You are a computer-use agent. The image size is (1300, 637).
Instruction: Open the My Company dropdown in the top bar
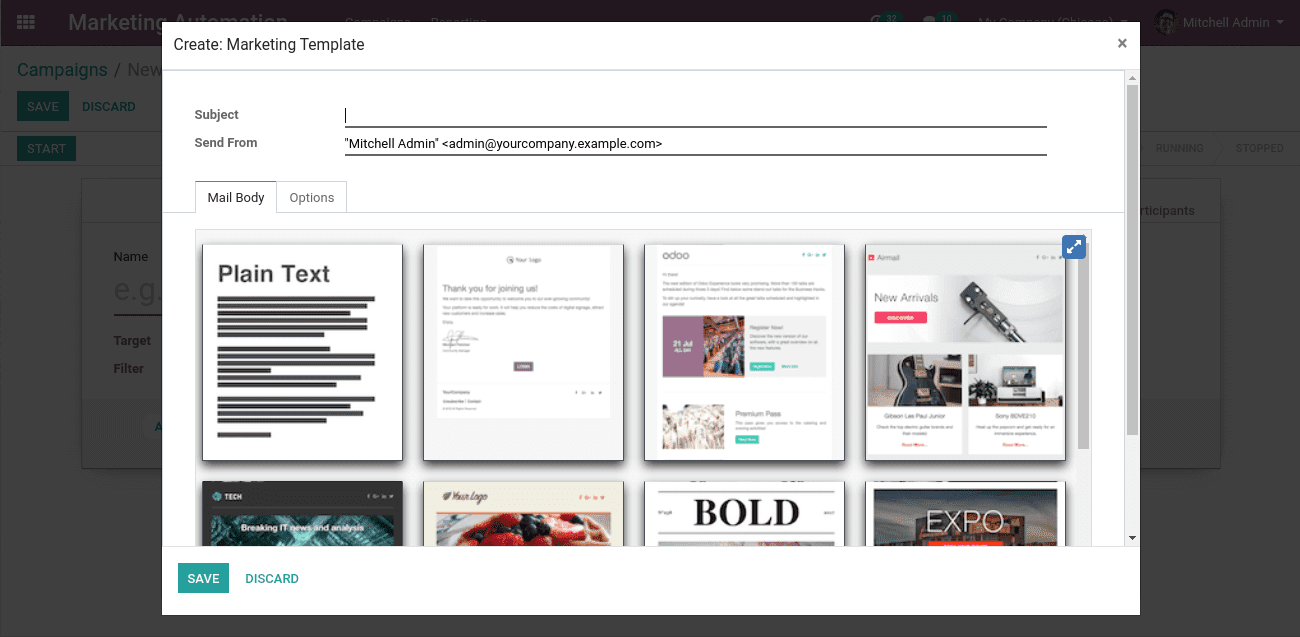coord(1053,22)
